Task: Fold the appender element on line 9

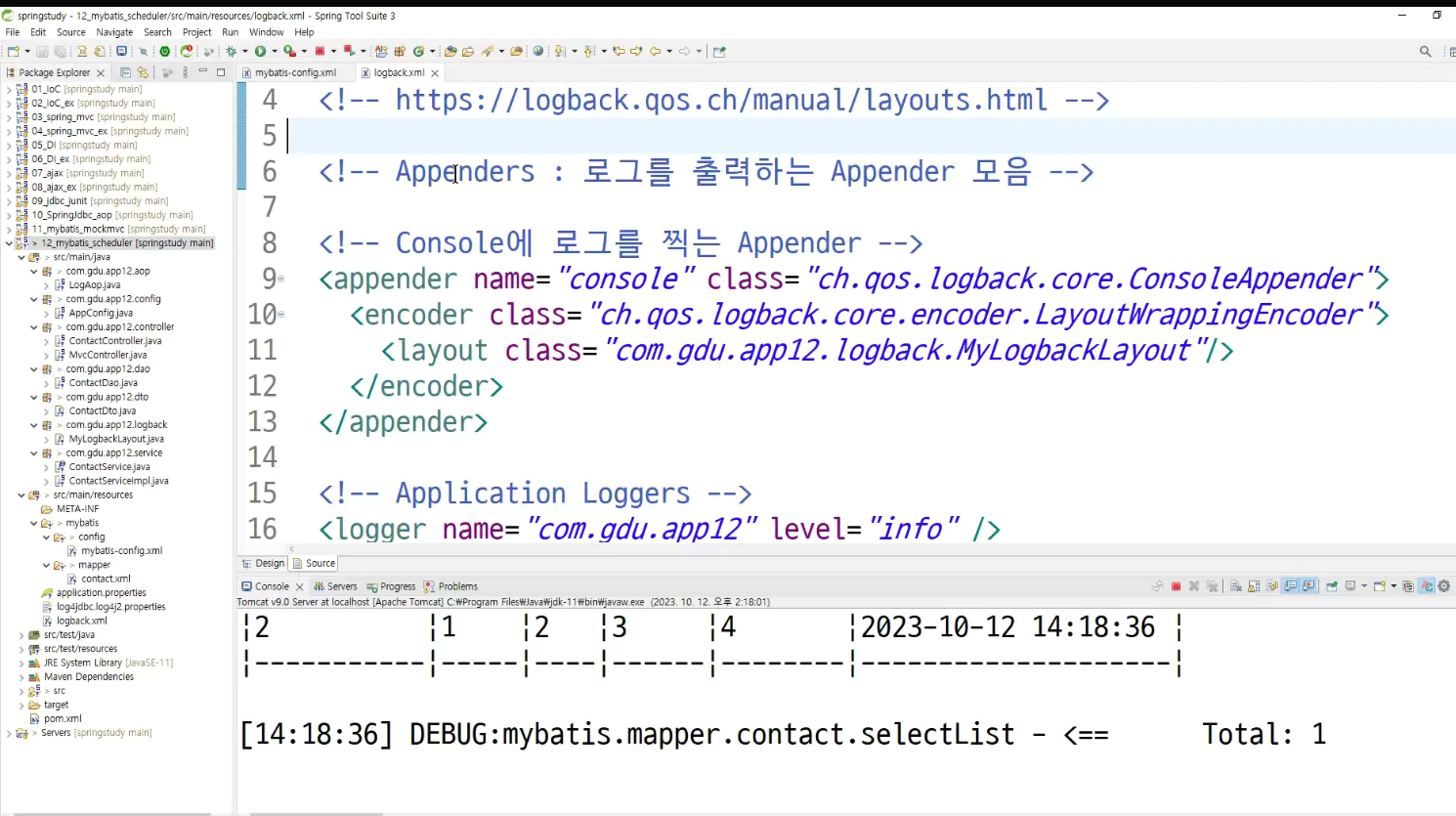Action: point(281,279)
